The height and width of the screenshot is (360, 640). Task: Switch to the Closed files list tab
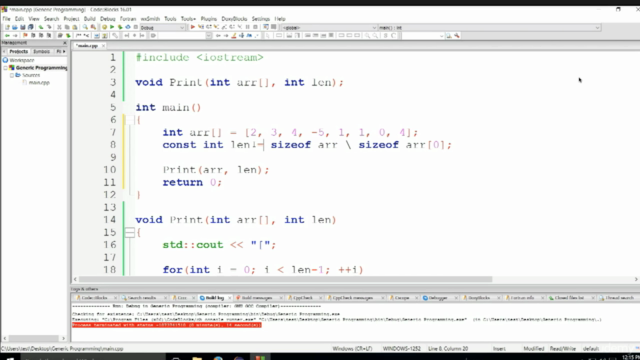pyautogui.click(x=568, y=298)
